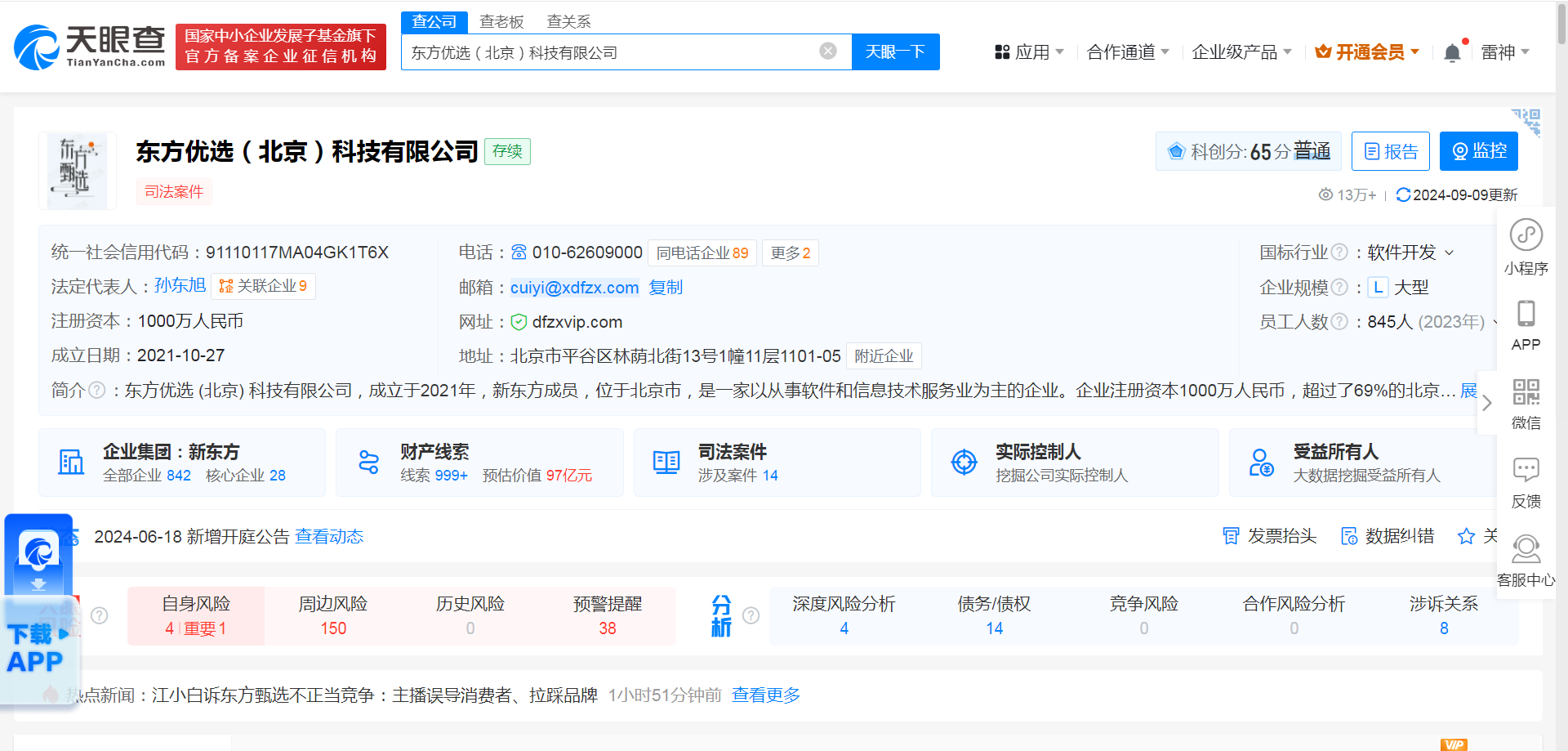The width and height of the screenshot is (1568, 751).
Task: Open legal representative 孙东旭 link
Action: coord(180,285)
